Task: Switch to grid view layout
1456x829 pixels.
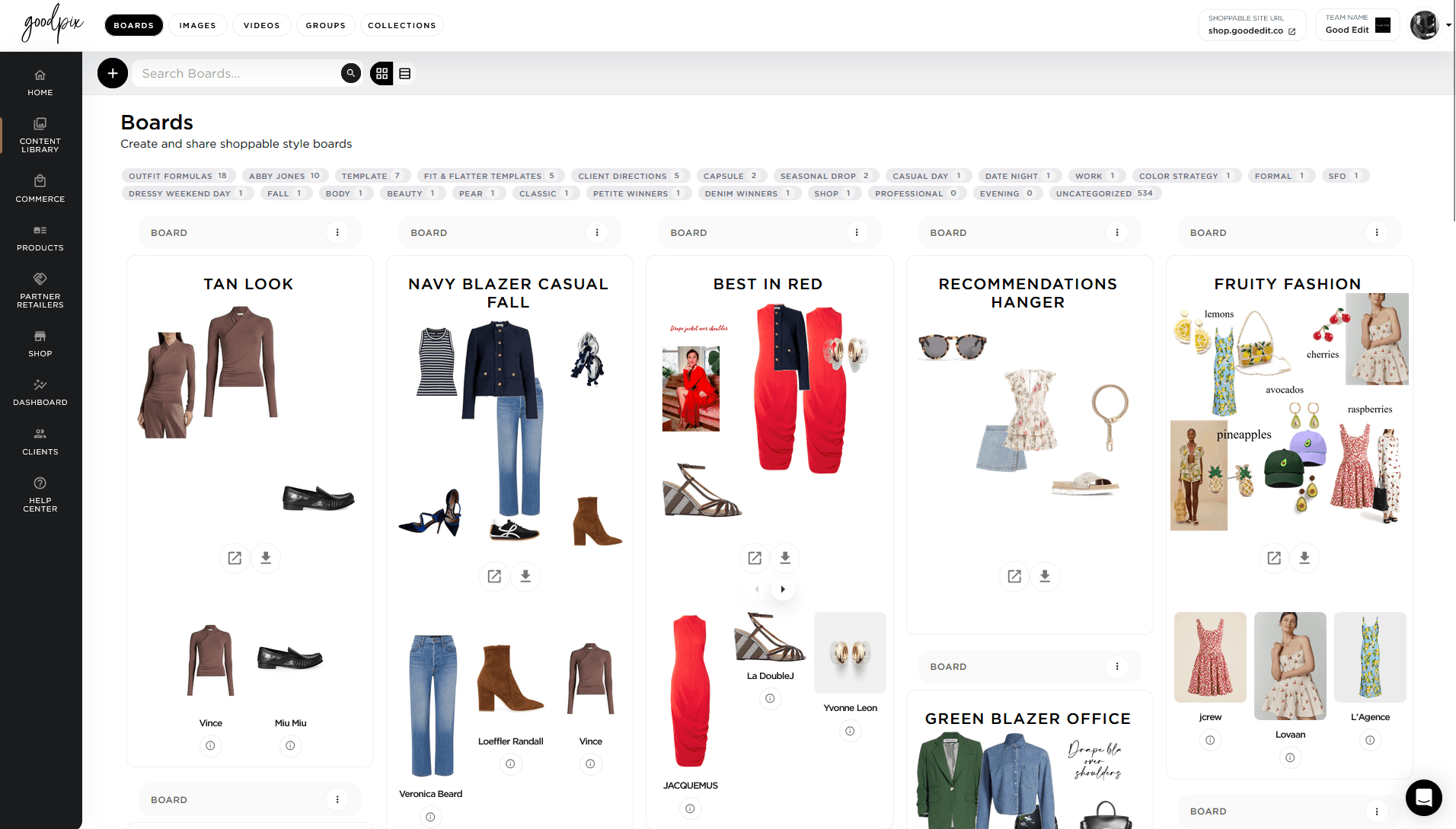Action: (382, 74)
